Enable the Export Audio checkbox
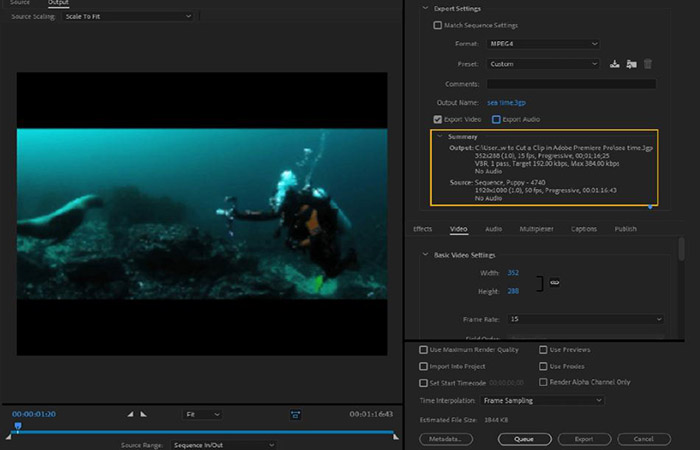The image size is (700, 450). [x=496, y=119]
